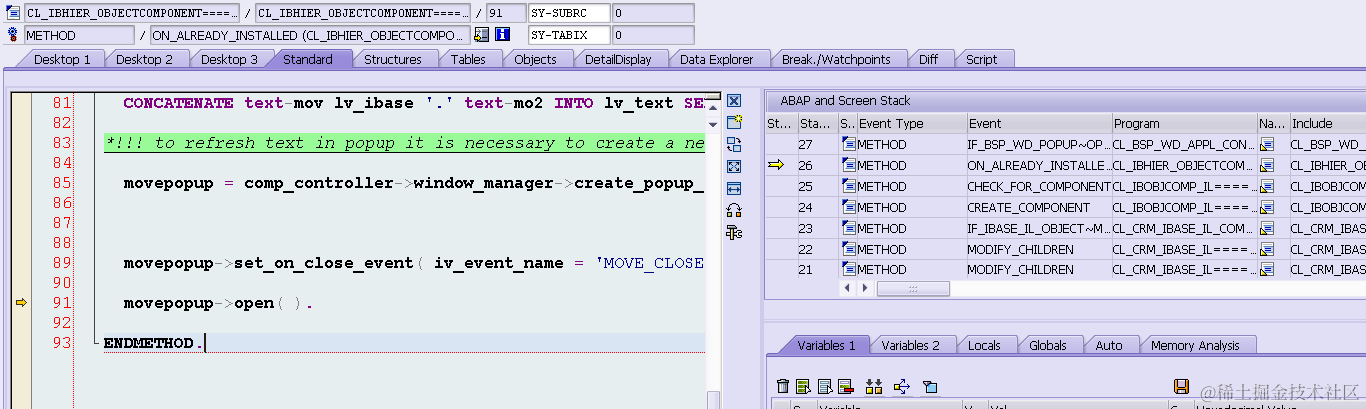Click the SY-TABIX field
Screen dimensions: 1366x409
(x=568, y=35)
